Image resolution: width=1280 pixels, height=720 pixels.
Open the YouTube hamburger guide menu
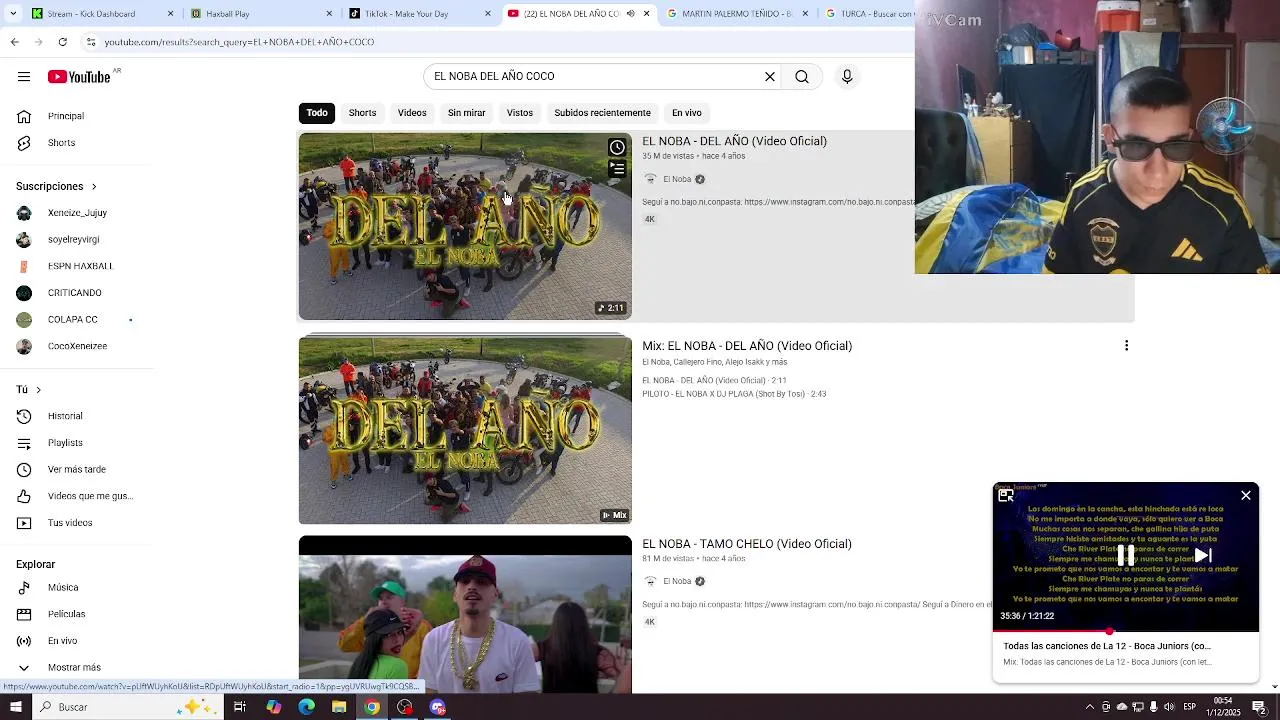coord(24,77)
